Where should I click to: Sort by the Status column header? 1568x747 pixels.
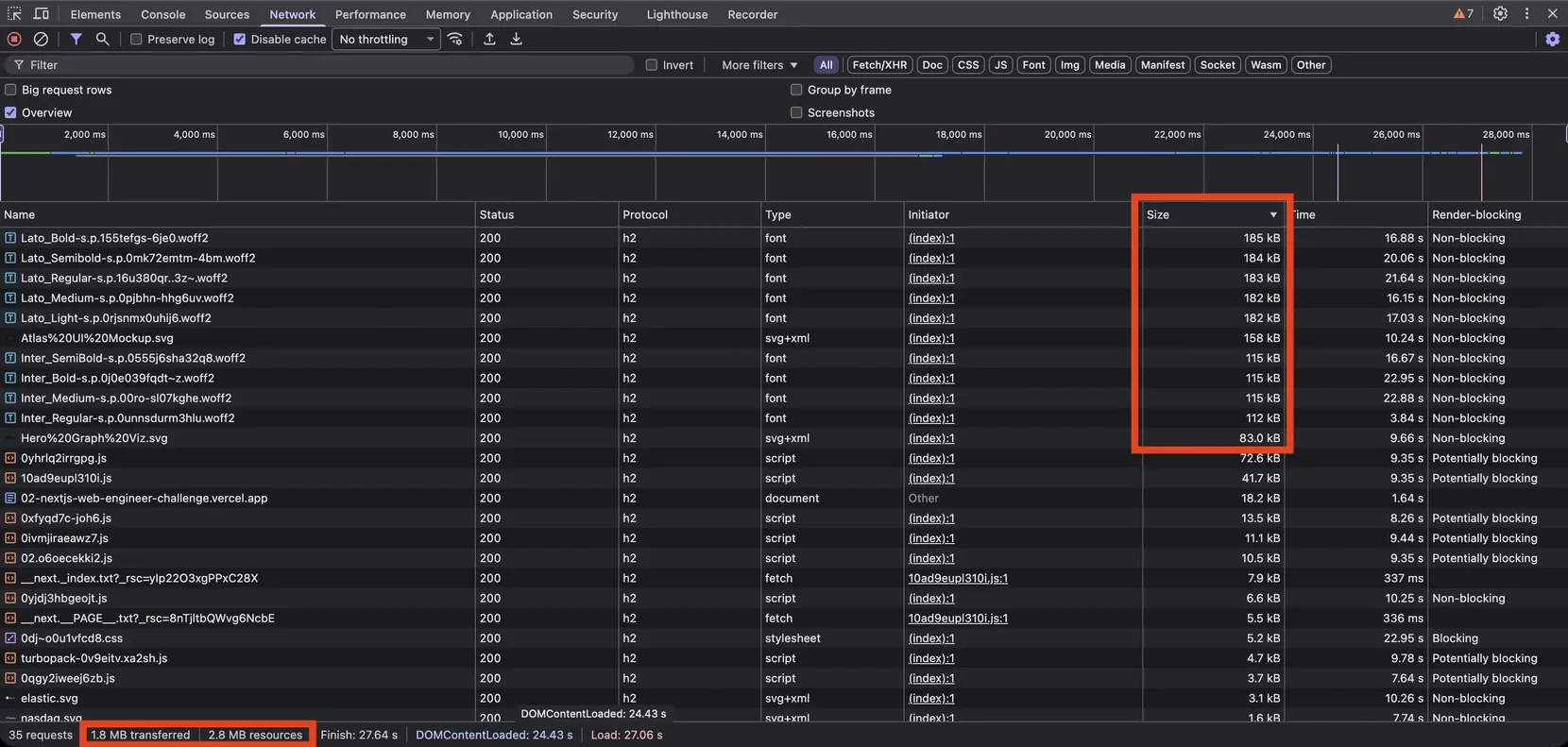546,214
